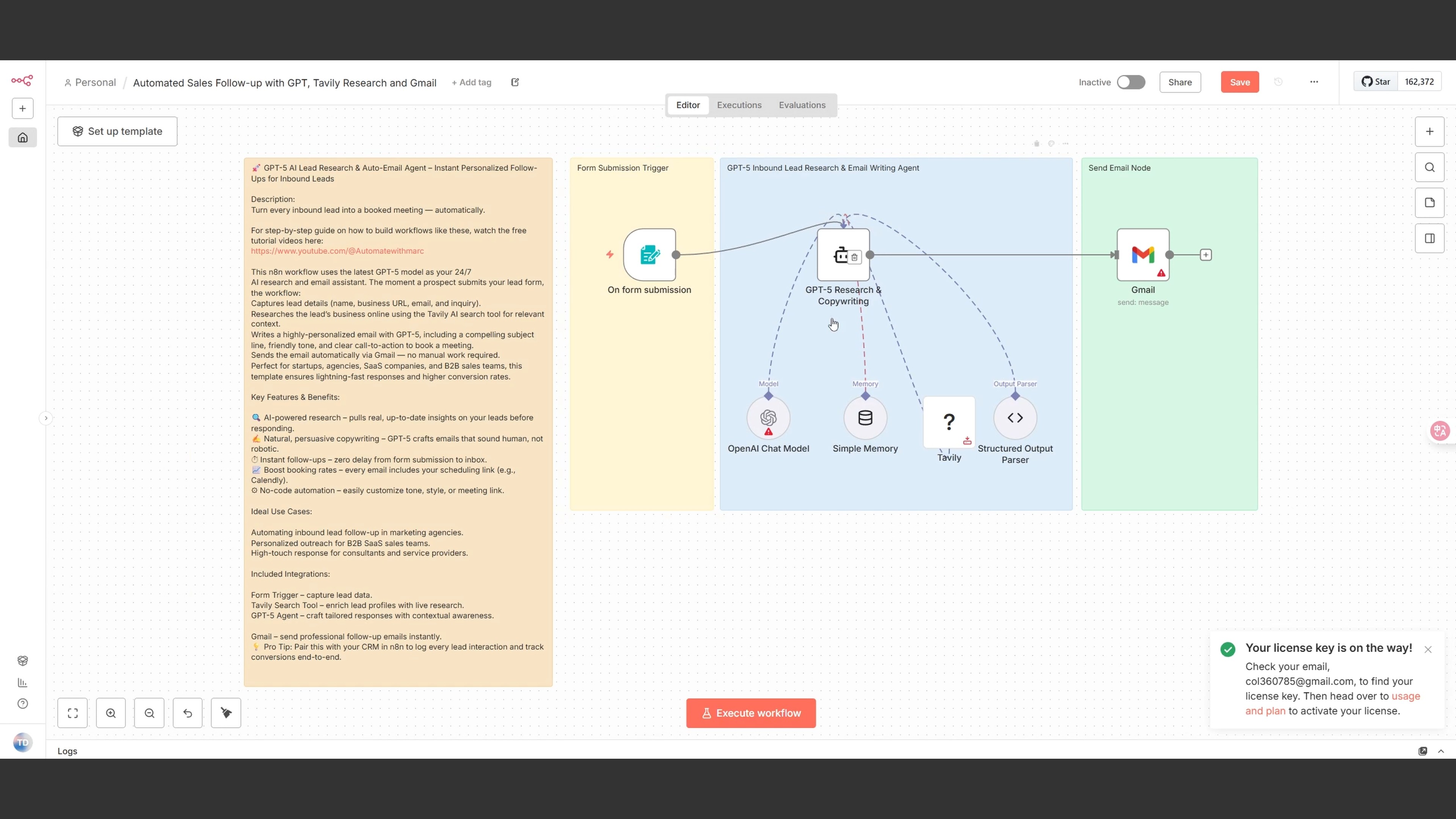Select the OpenAI Chat Model node

(767, 418)
